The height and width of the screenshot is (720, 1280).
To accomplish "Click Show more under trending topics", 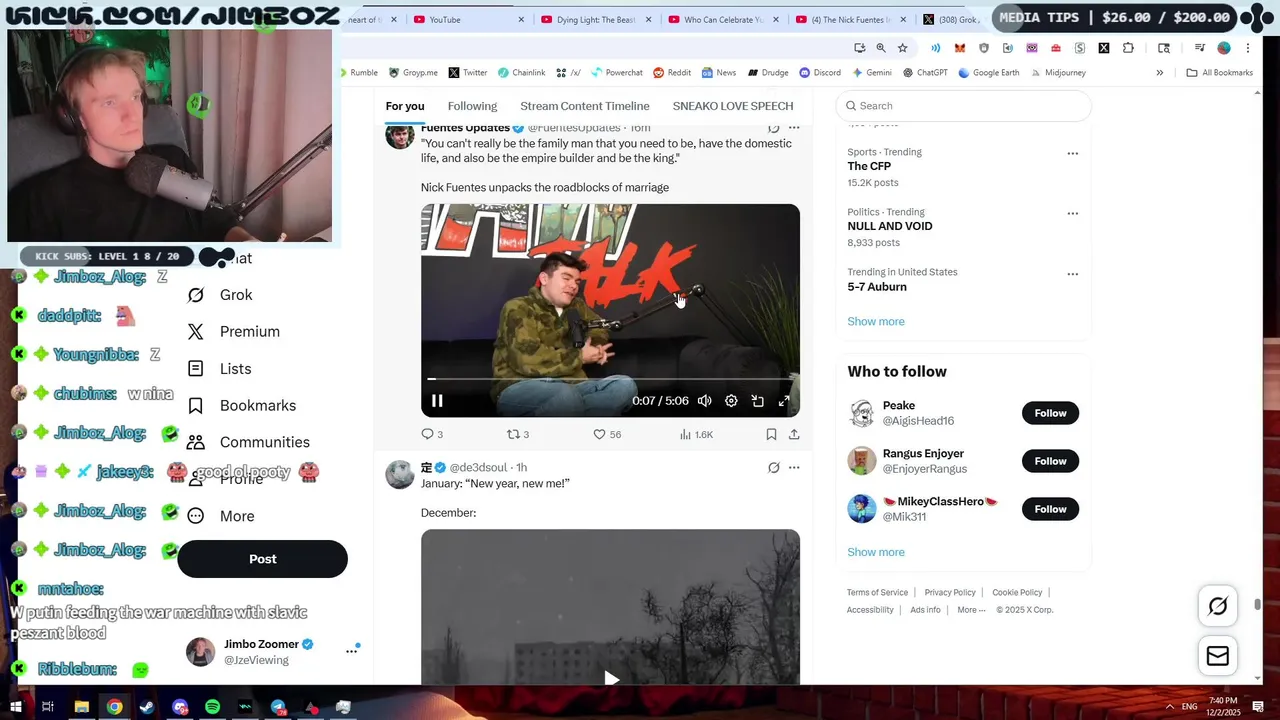I will coord(876,321).
